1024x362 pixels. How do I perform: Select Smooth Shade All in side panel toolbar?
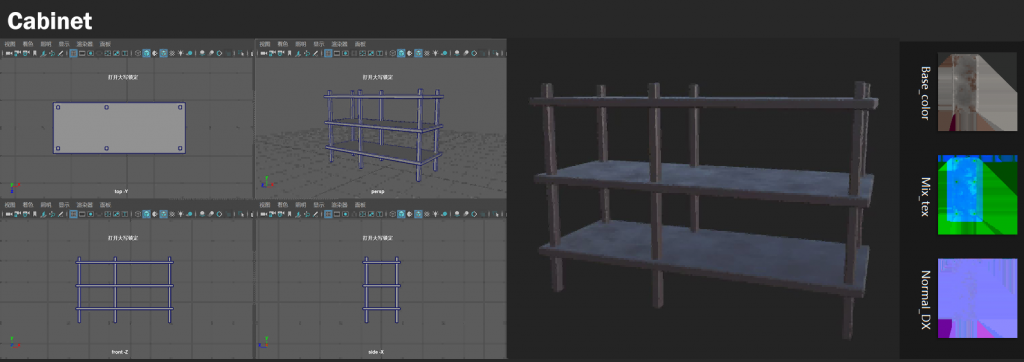[402, 214]
